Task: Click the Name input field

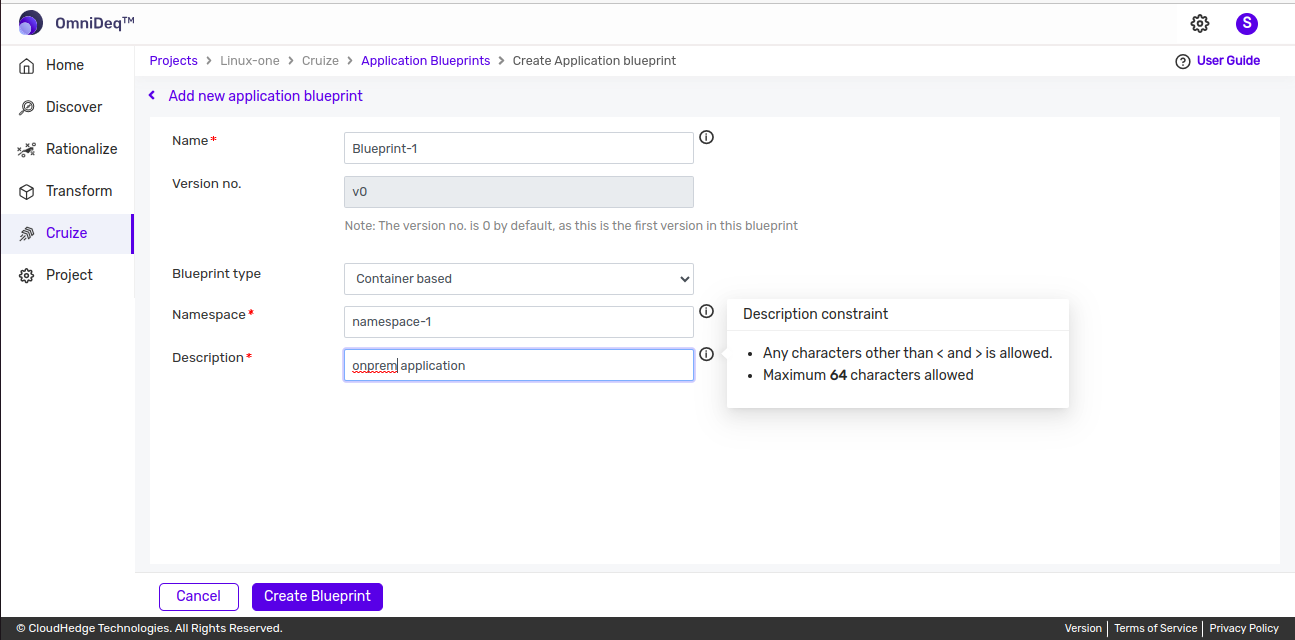Action: pyautogui.click(x=519, y=148)
